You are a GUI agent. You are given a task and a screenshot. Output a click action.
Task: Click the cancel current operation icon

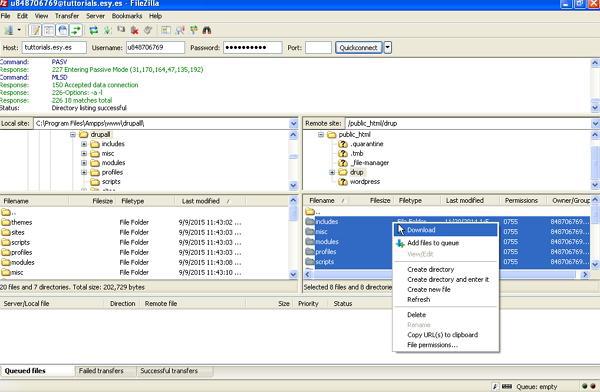click(121, 30)
